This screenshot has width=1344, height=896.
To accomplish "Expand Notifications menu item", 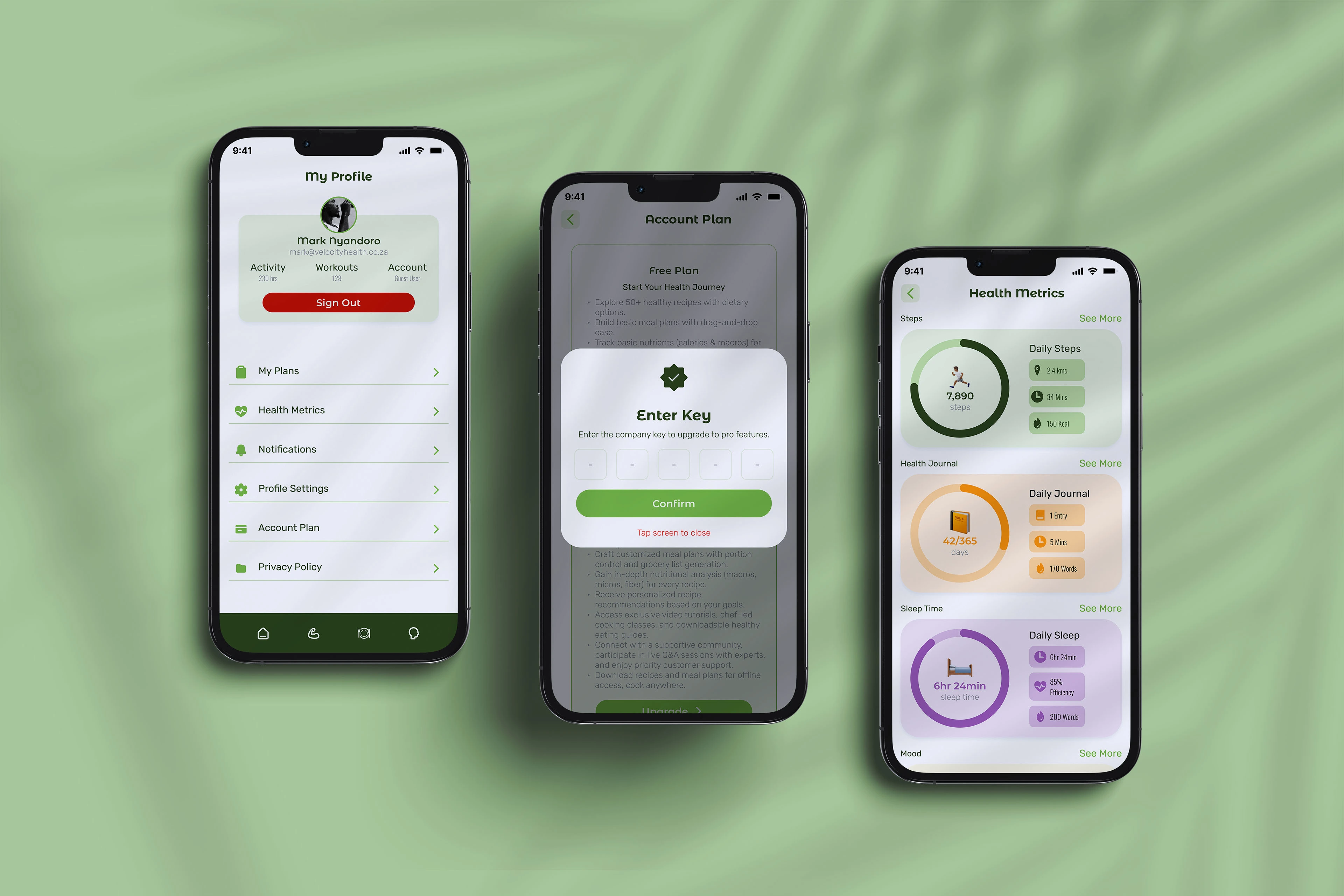I will click(437, 448).
